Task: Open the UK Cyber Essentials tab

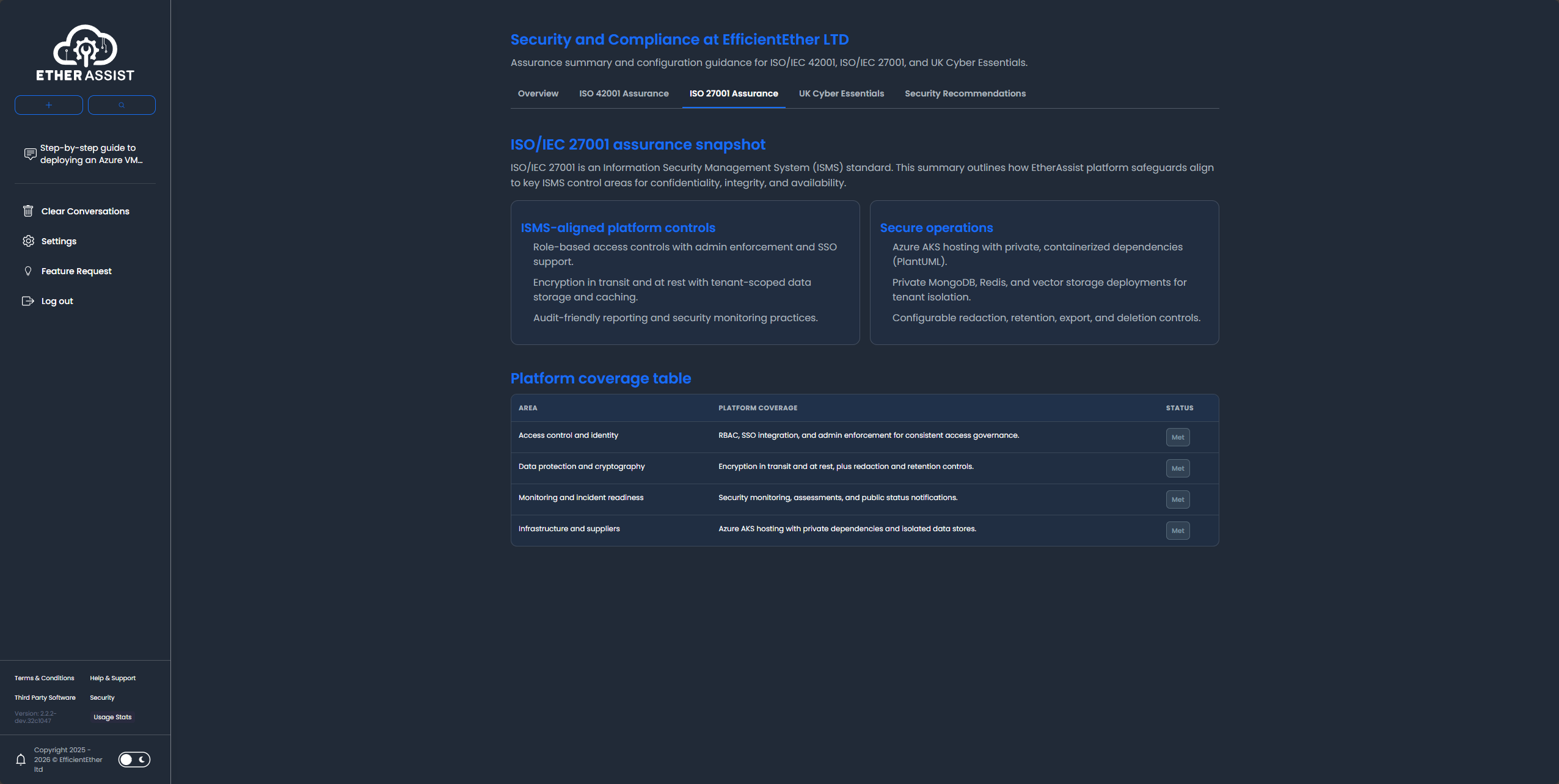Action: tap(841, 93)
